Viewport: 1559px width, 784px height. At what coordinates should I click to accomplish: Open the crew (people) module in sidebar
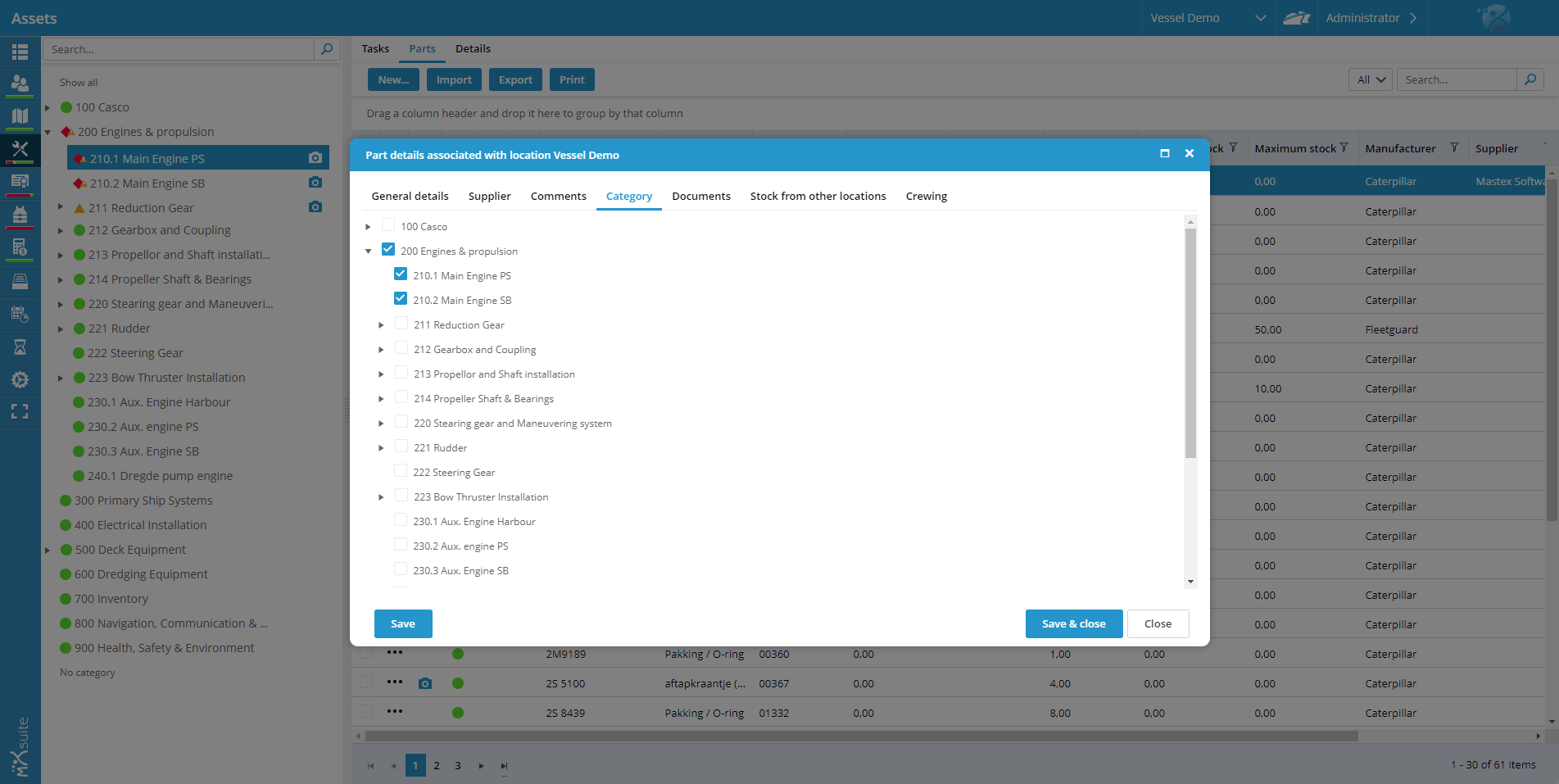[20, 84]
